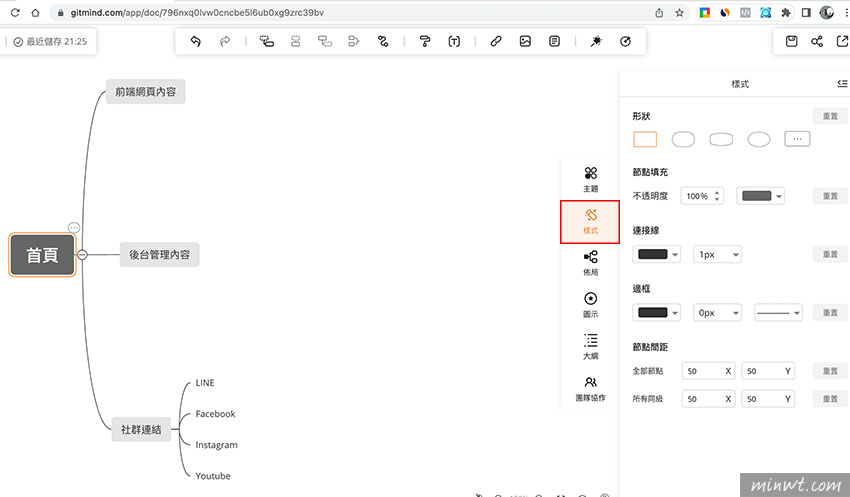Insert a child node from the toolbar
Screen dimensions: 850x497
267,41
